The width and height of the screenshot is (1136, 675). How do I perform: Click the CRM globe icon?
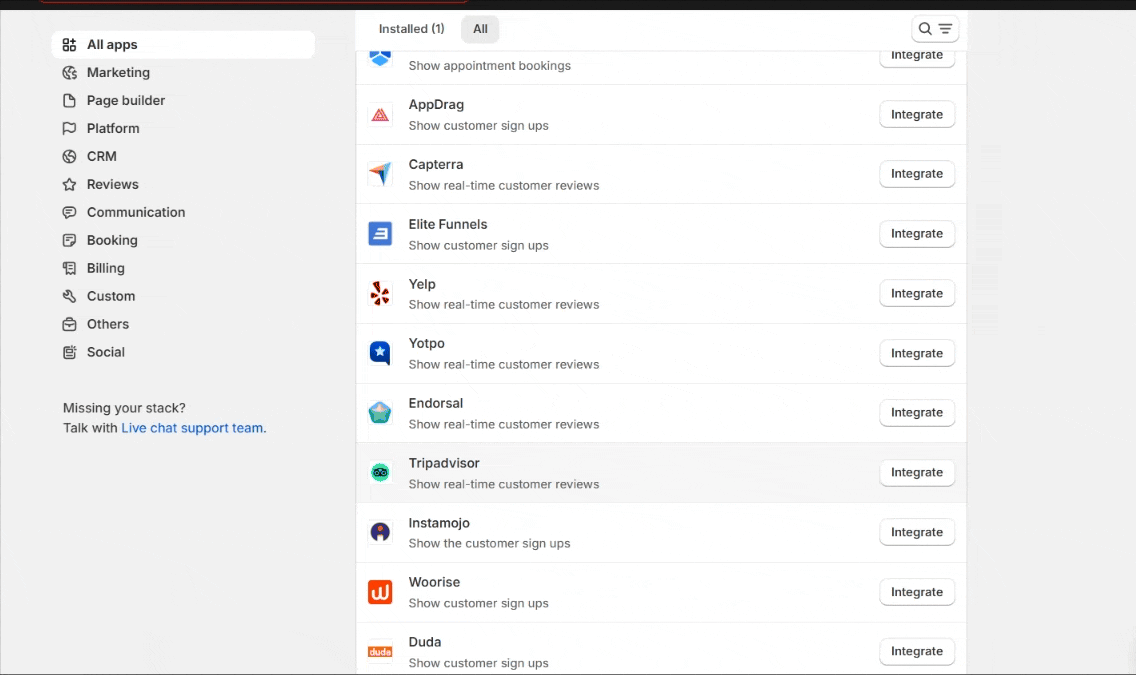70,156
